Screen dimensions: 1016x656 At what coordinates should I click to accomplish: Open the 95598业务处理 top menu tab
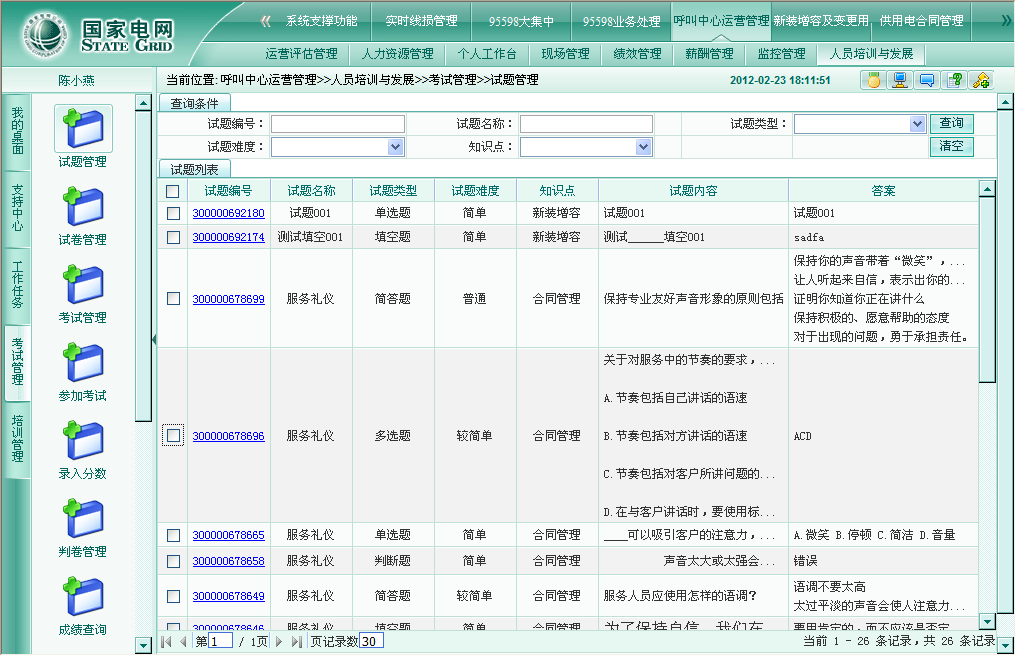point(621,20)
